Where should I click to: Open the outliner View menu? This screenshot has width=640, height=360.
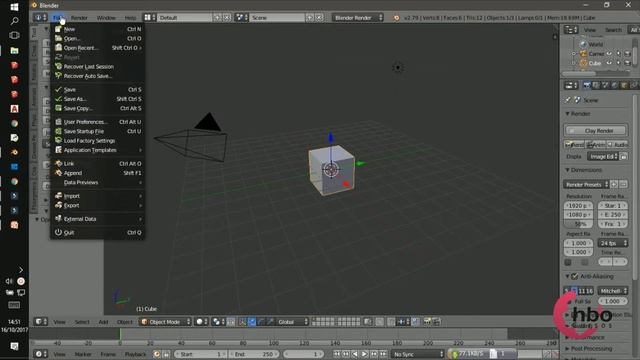[x=589, y=30]
